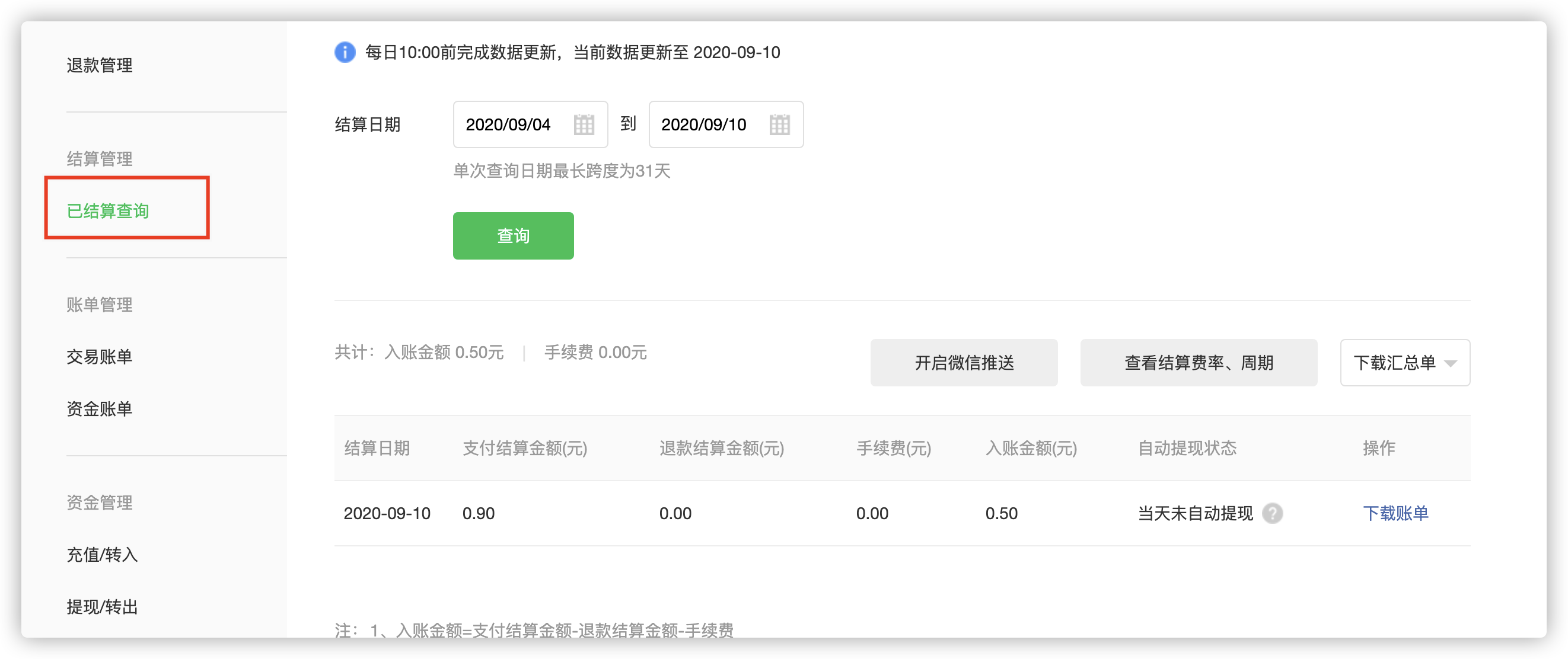The height and width of the screenshot is (659, 1568).
Task: Open 资金账单 in sidebar
Action: tap(99, 408)
